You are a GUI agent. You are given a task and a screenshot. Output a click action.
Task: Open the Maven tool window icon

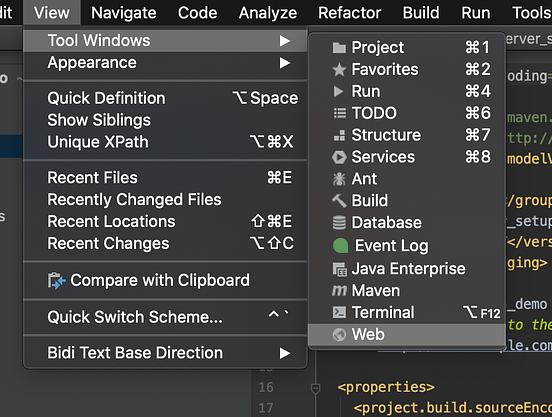click(339, 290)
